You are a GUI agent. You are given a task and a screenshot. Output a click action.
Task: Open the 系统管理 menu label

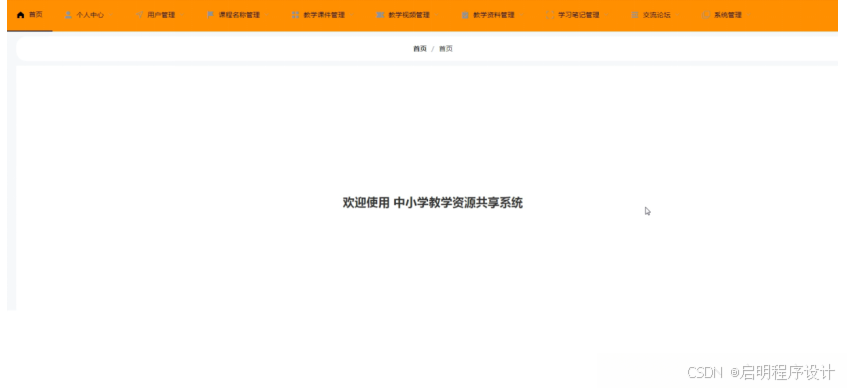pos(728,15)
